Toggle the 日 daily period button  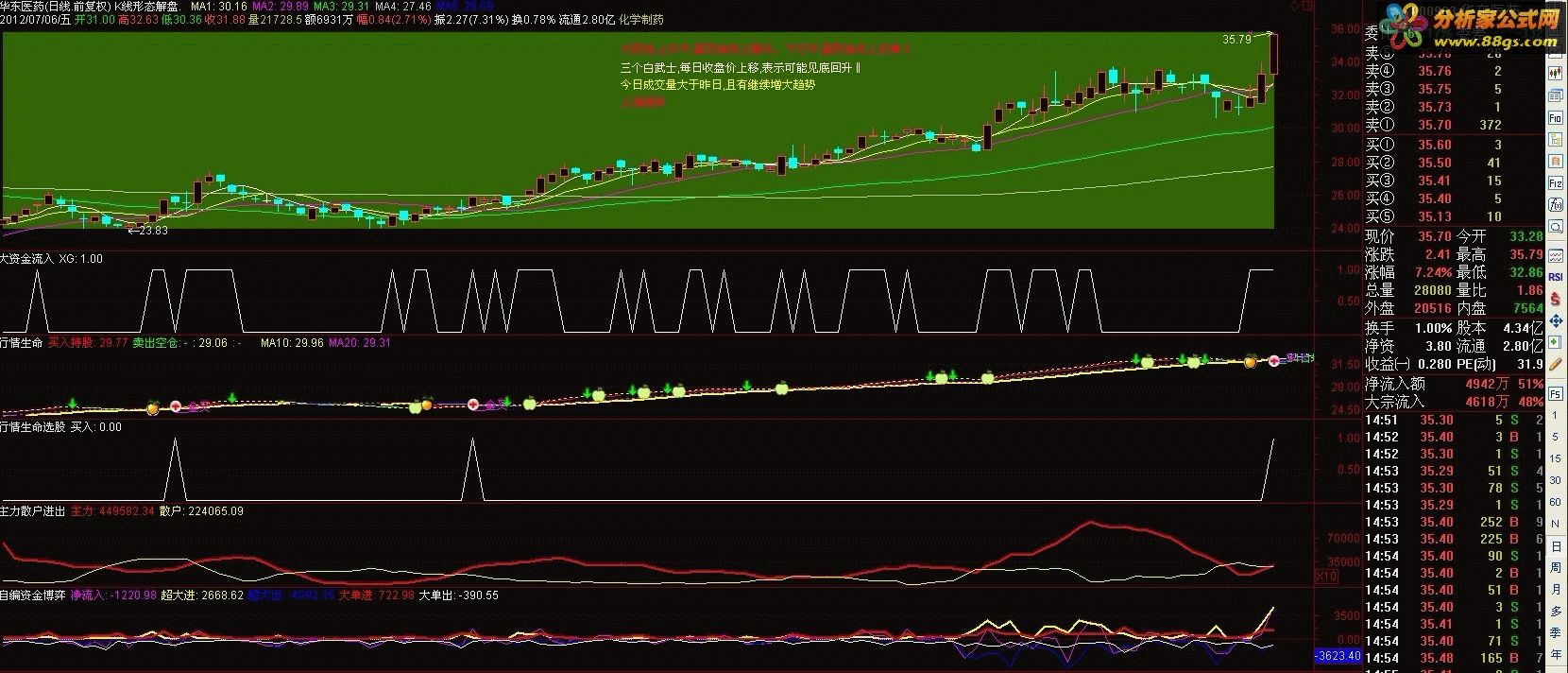click(x=1555, y=546)
